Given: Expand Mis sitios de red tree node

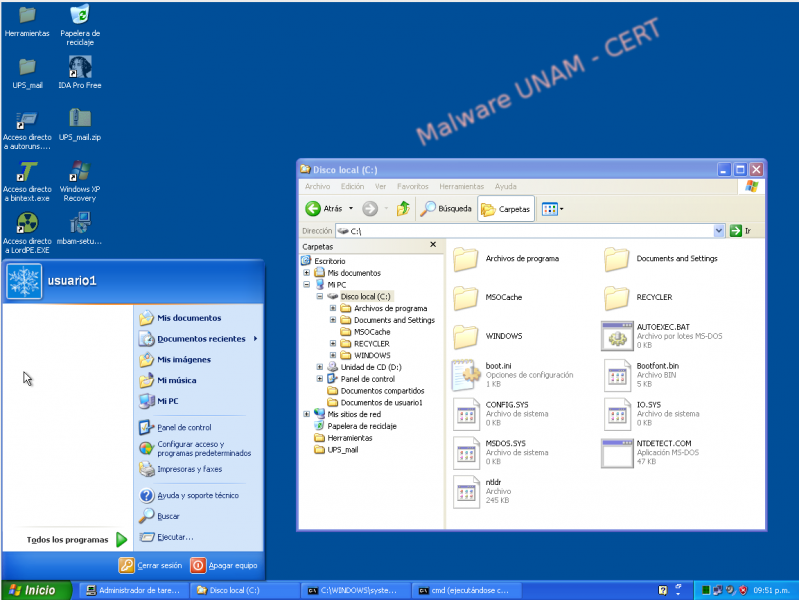Looking at the screenshot, I should (307, 414).
